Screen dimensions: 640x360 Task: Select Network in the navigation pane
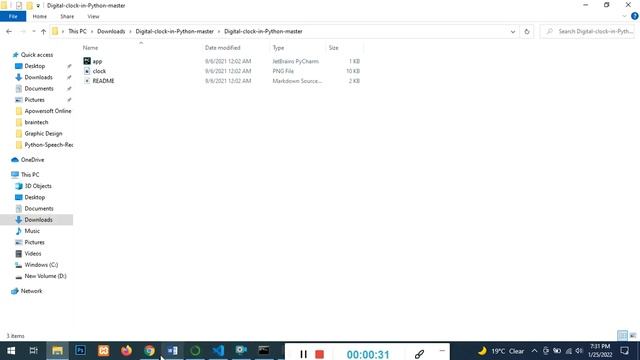tap(31, 291)
